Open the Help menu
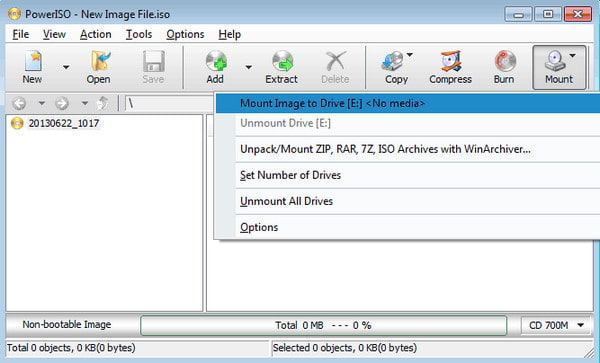Screen dimensions: 600x363 (x=230, y=34)
